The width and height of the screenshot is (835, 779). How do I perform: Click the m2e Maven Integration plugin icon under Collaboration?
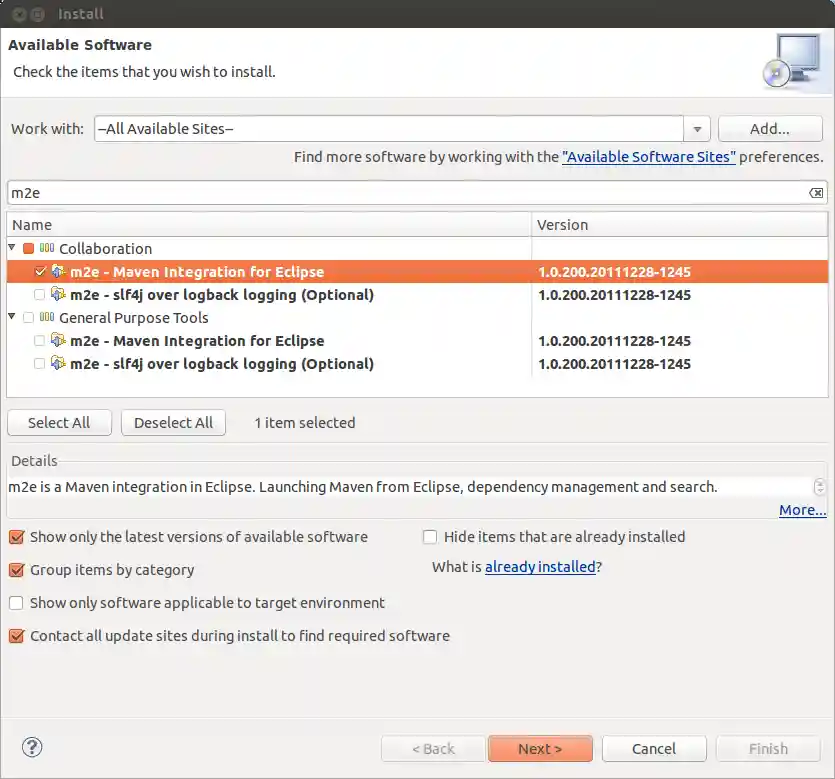(58, 271)
